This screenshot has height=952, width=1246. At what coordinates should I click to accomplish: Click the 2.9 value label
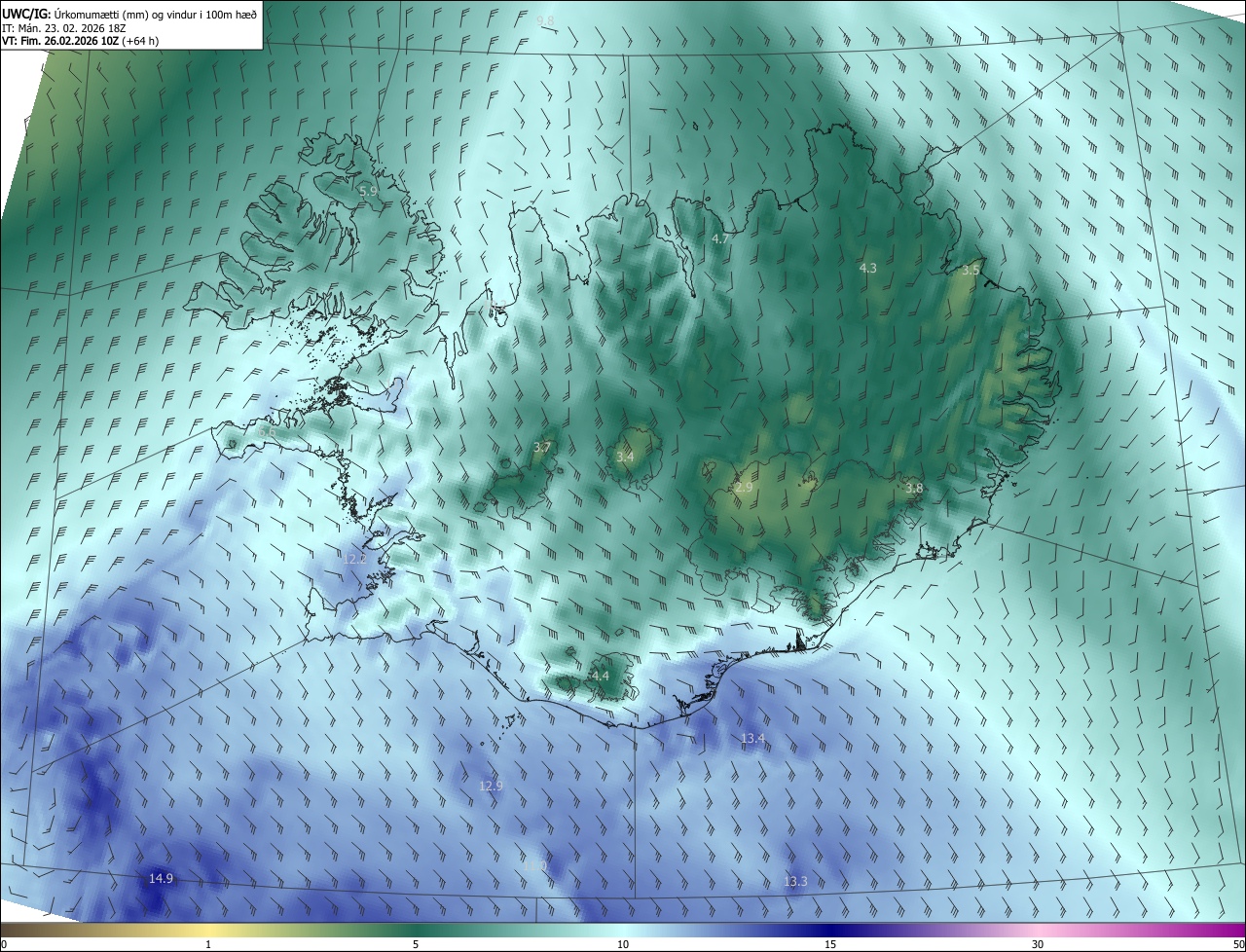click(744, 488)
